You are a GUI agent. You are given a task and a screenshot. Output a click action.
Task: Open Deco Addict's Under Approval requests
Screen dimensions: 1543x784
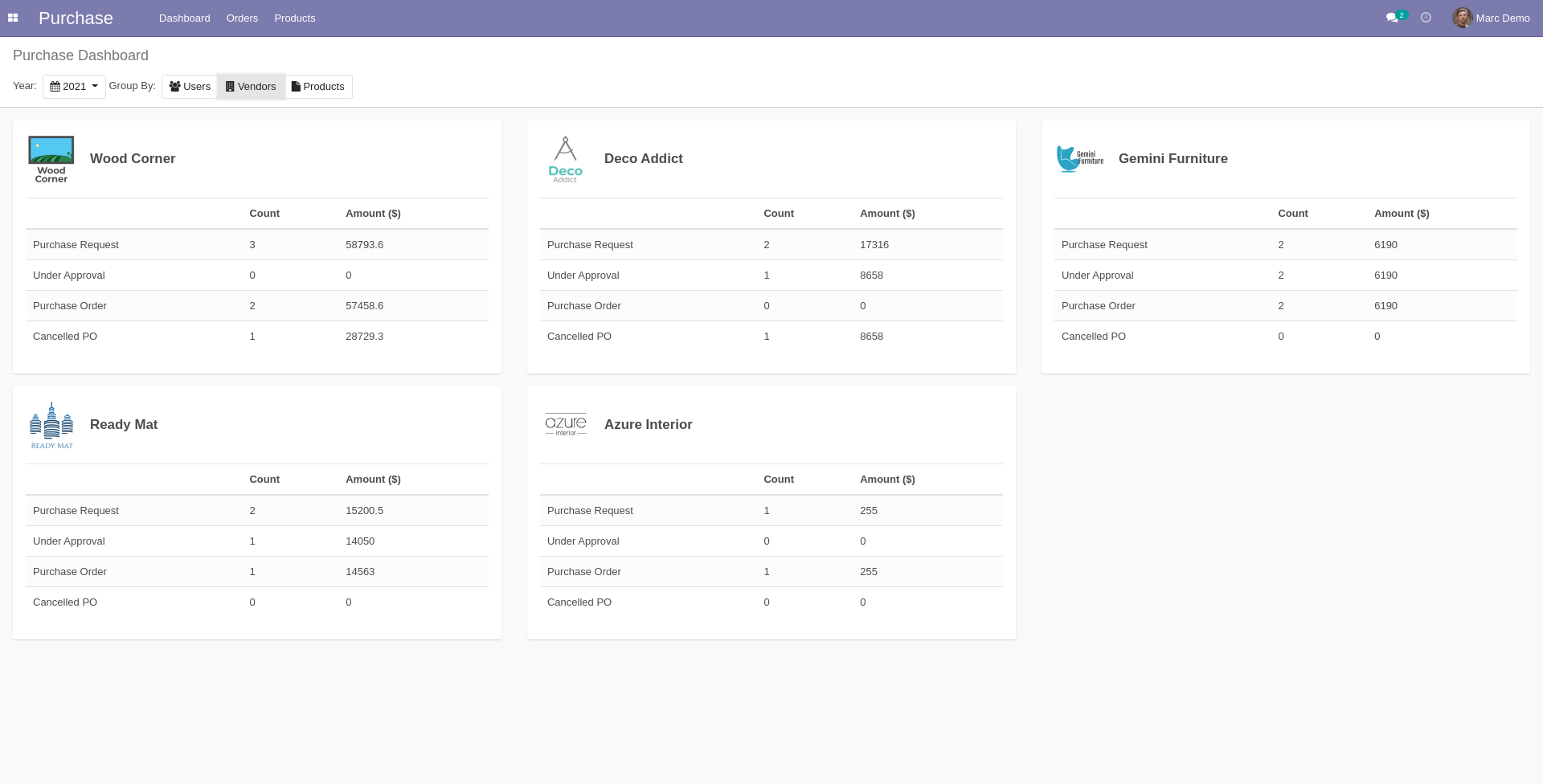[583, 275]
